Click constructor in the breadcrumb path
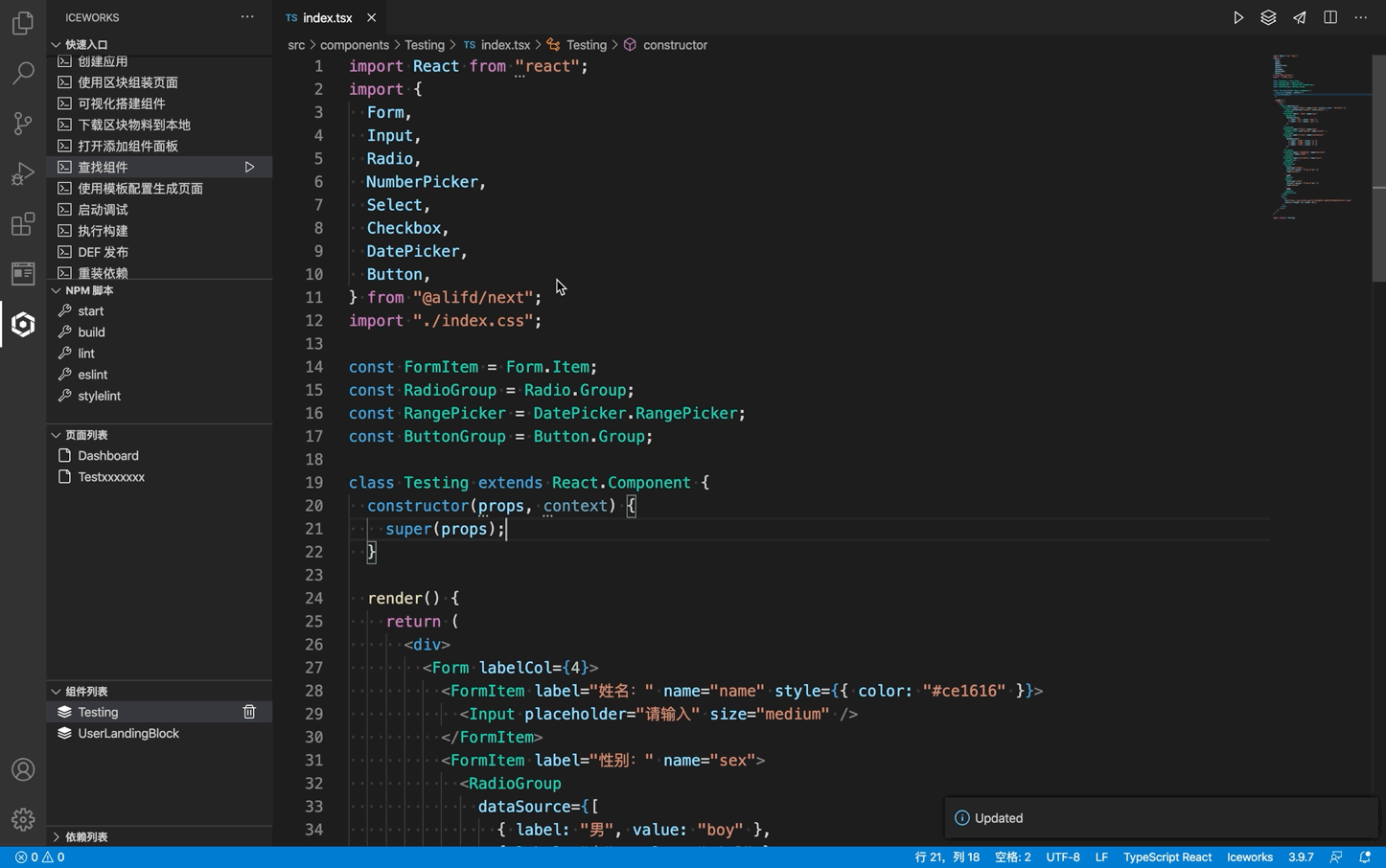 pos(675,45)
